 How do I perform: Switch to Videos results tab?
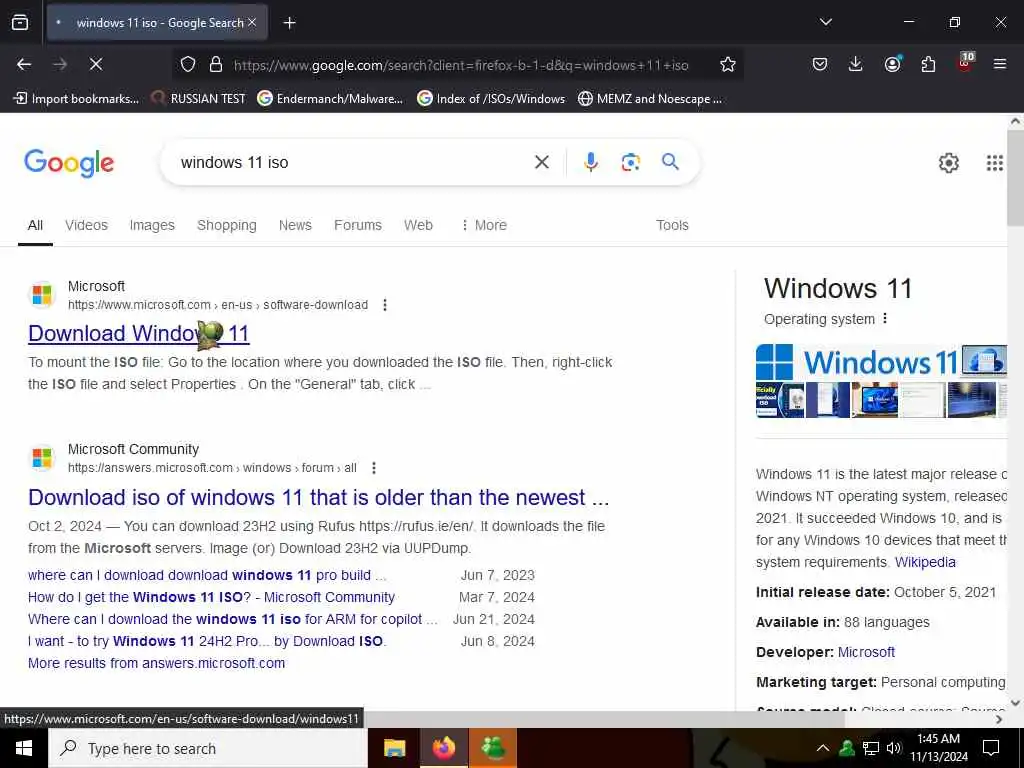click(86, 225)
